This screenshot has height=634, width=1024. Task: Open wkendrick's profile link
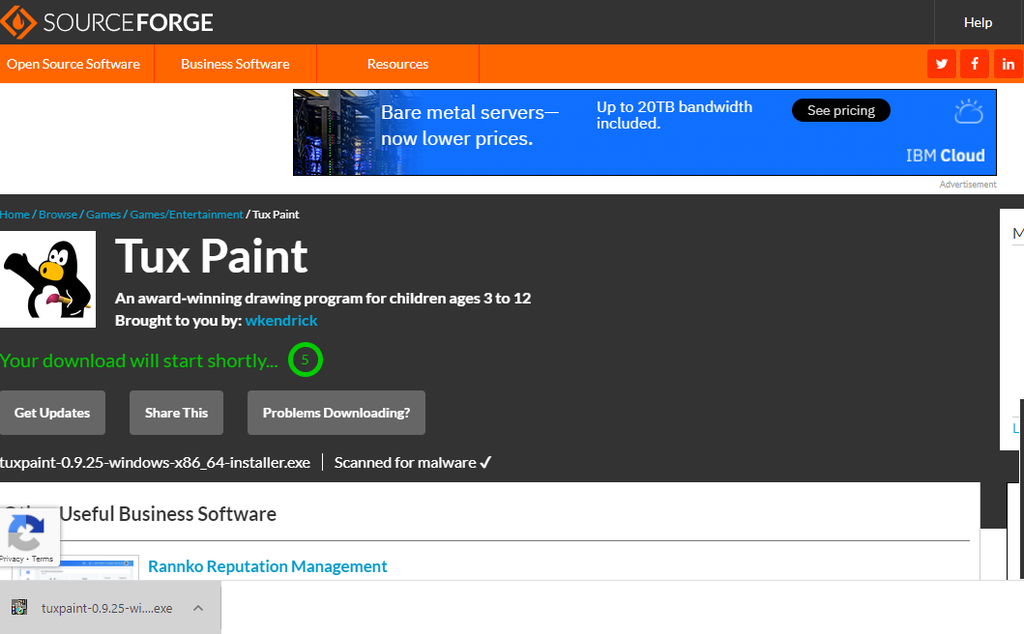tap(281, 321)
